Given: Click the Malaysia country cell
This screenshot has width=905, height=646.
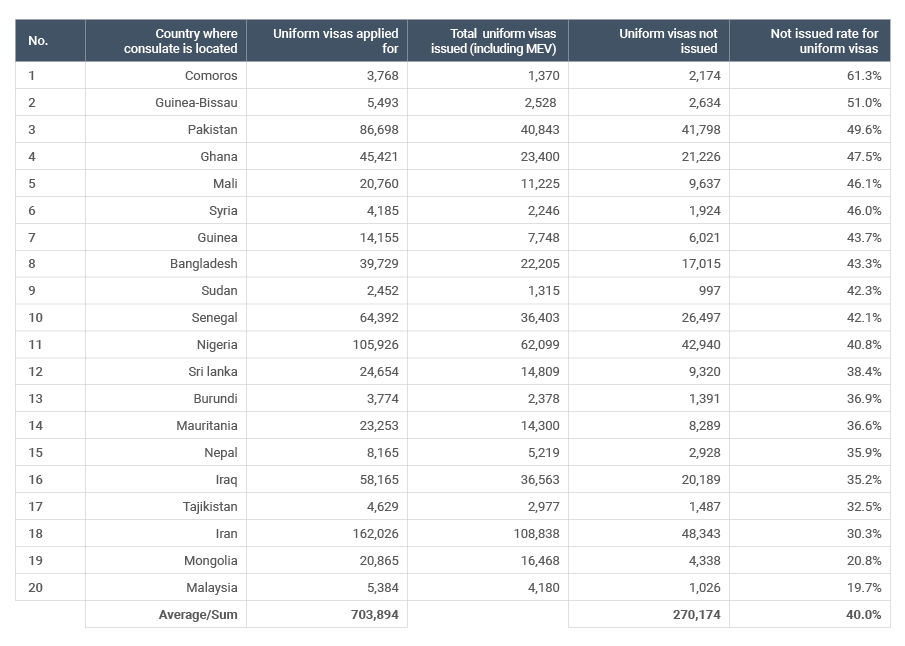Looking at the screenshot, I should point(212,588).
